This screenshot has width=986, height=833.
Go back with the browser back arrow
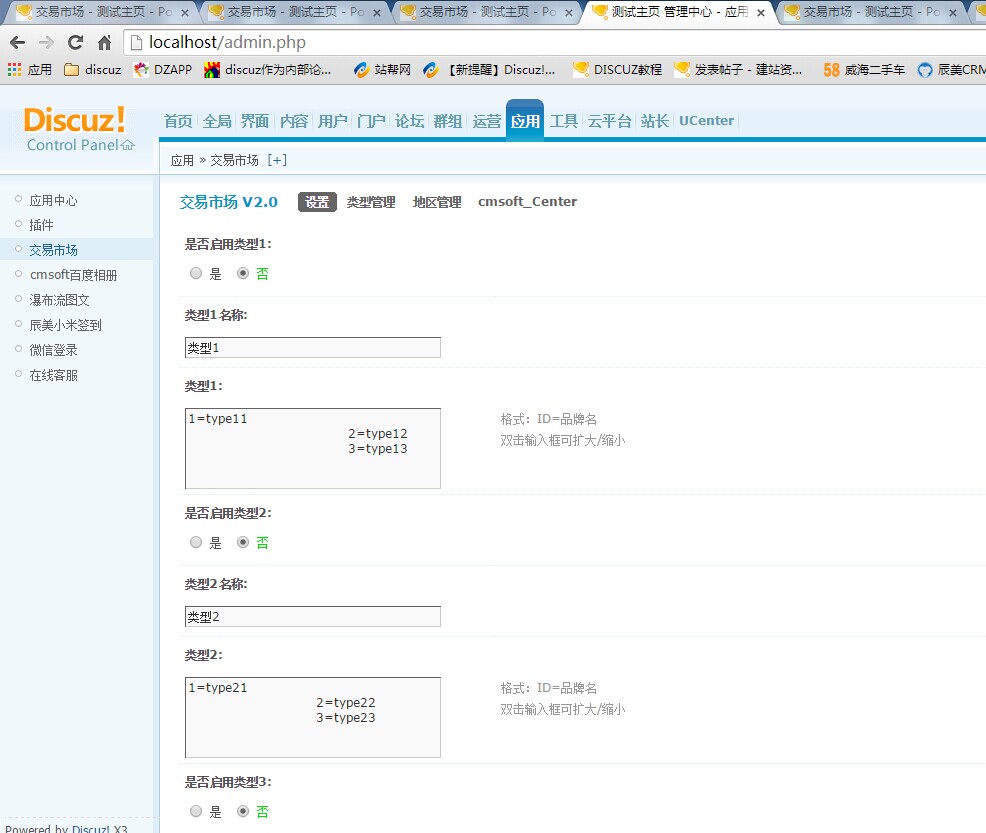tap(18, 42)
